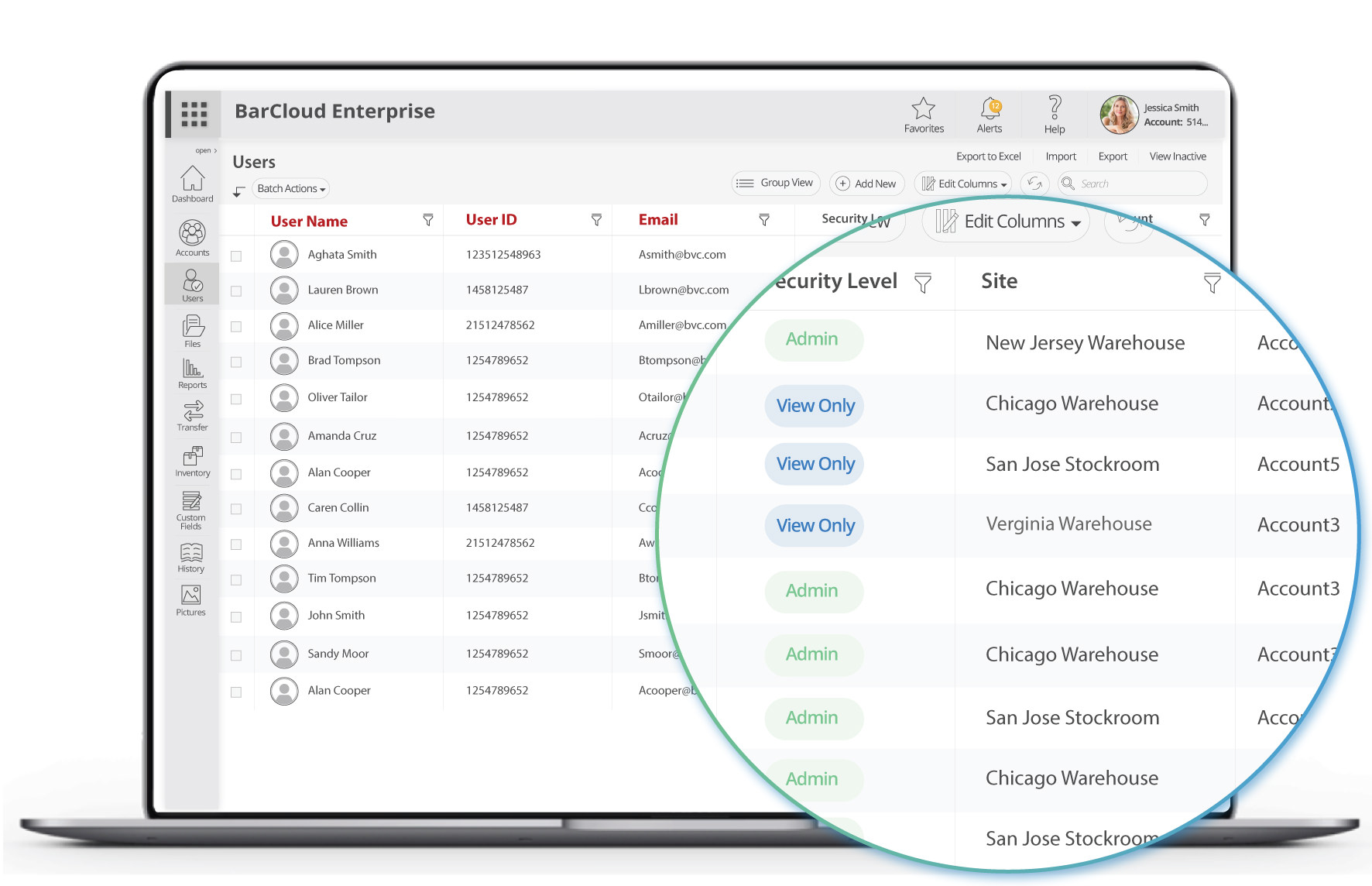Open the app grid menu icon
This screenshot has width=1372, height=886.
pos(194,114)
